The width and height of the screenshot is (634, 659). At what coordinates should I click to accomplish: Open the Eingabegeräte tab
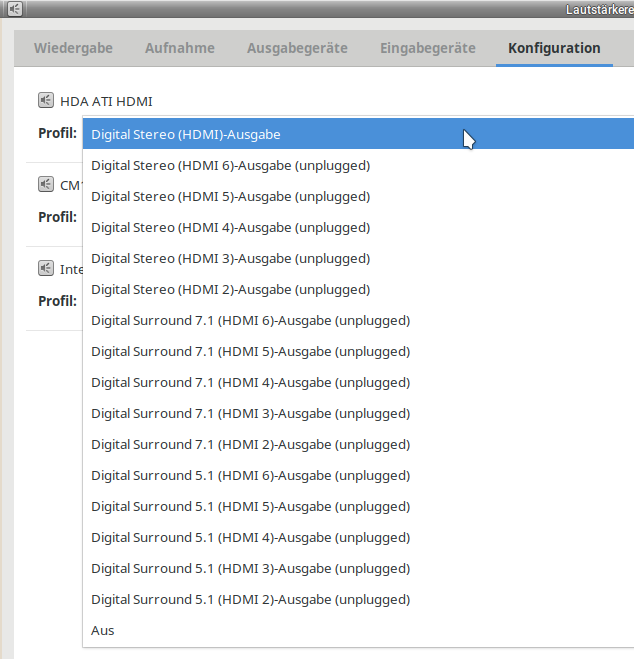(x=427, y=48)
